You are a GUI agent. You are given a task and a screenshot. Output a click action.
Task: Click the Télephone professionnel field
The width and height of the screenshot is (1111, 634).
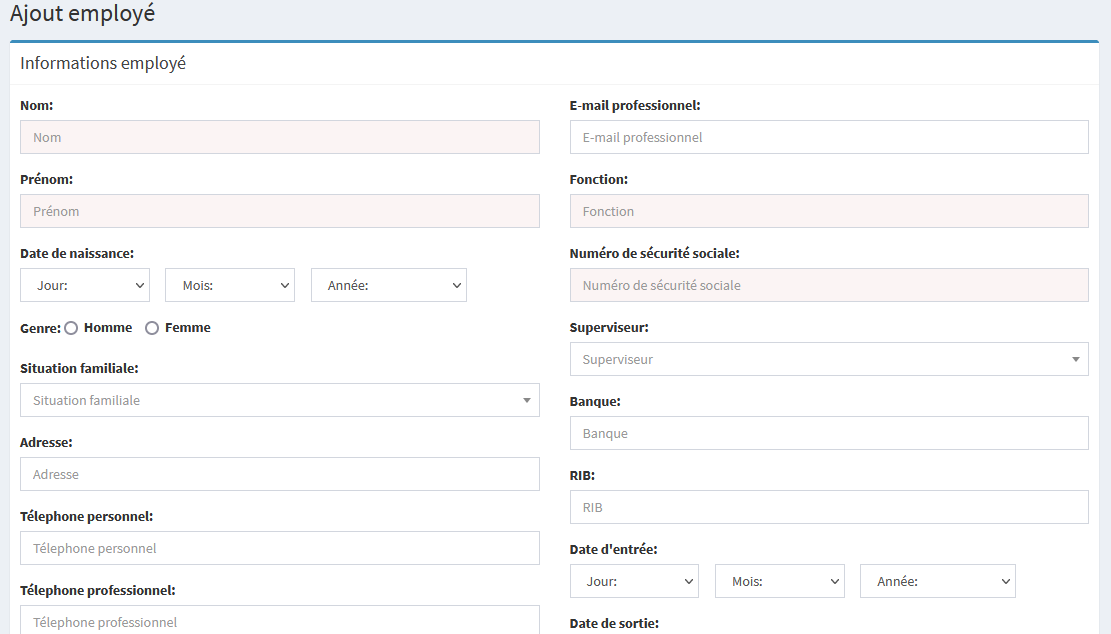[x=279, y=620]
